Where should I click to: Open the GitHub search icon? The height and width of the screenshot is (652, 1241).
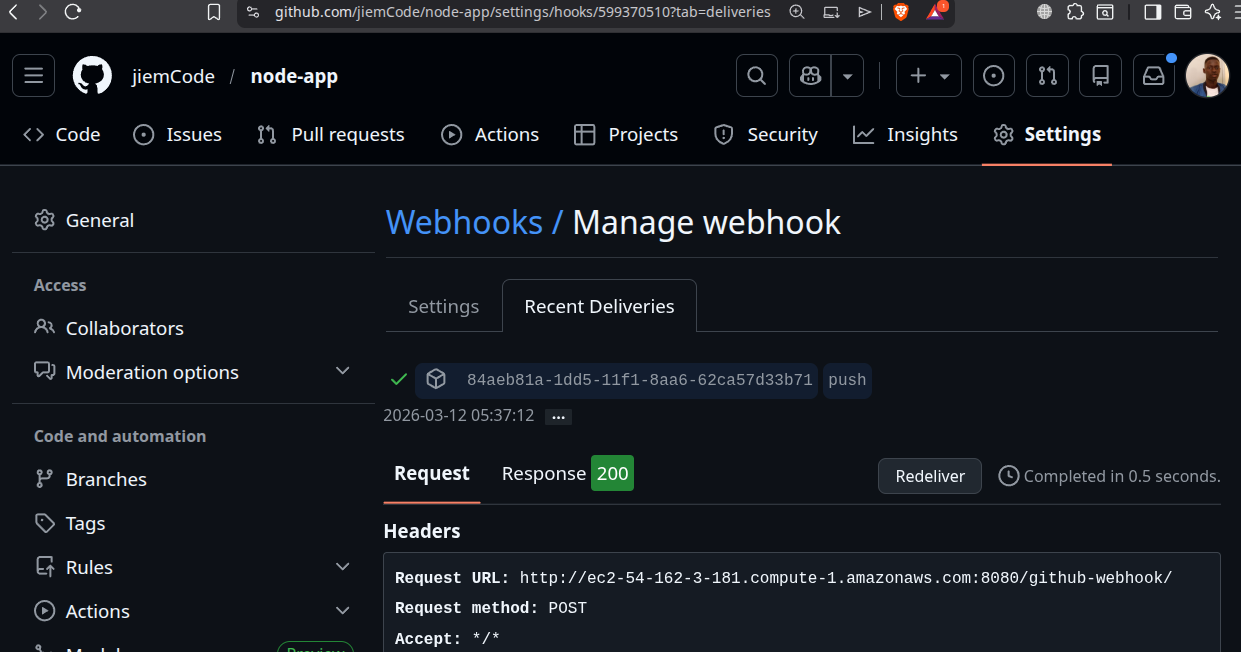[x=756, y=75]
